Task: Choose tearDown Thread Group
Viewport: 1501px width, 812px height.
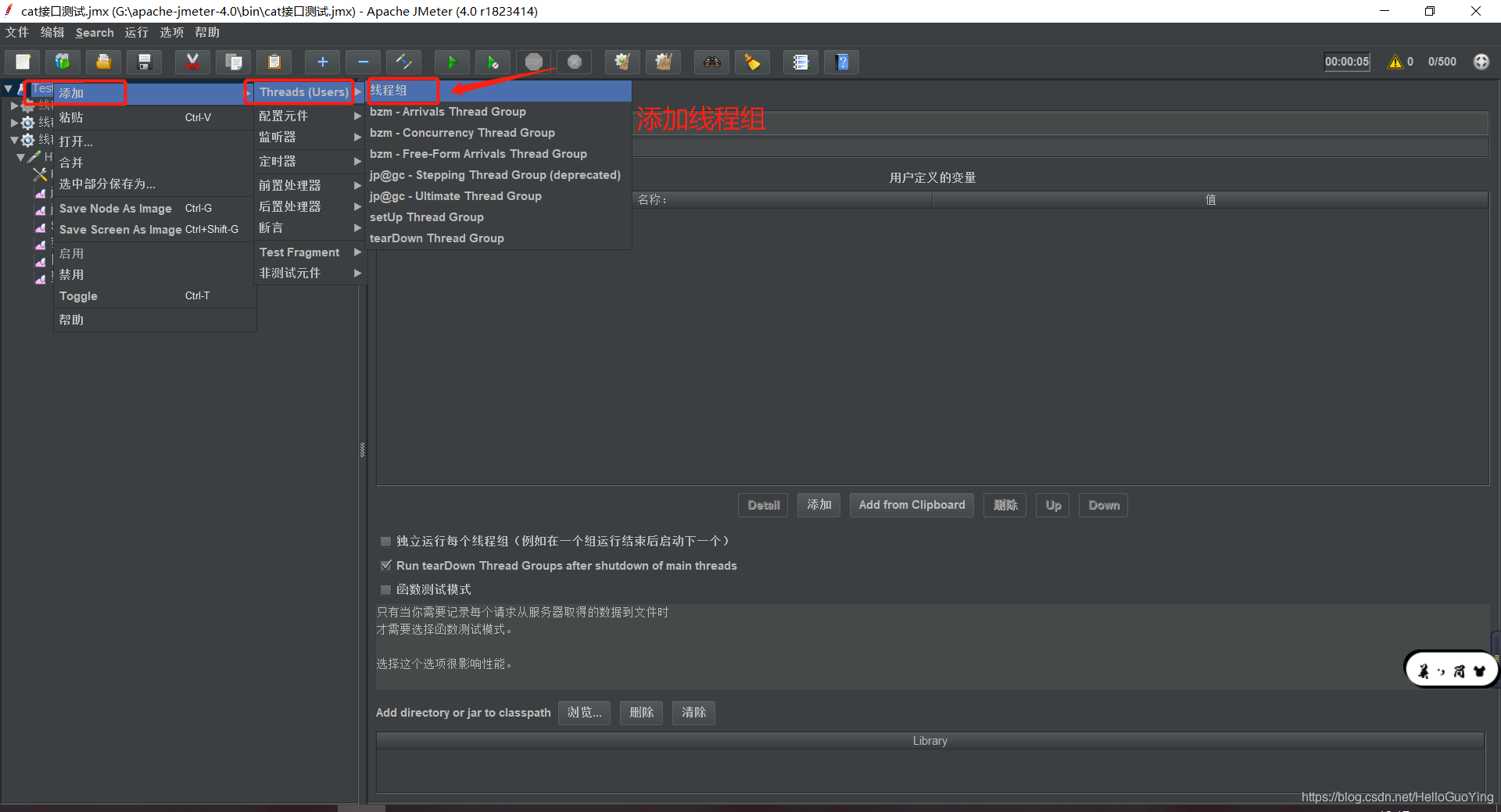Action: (499, 238)
